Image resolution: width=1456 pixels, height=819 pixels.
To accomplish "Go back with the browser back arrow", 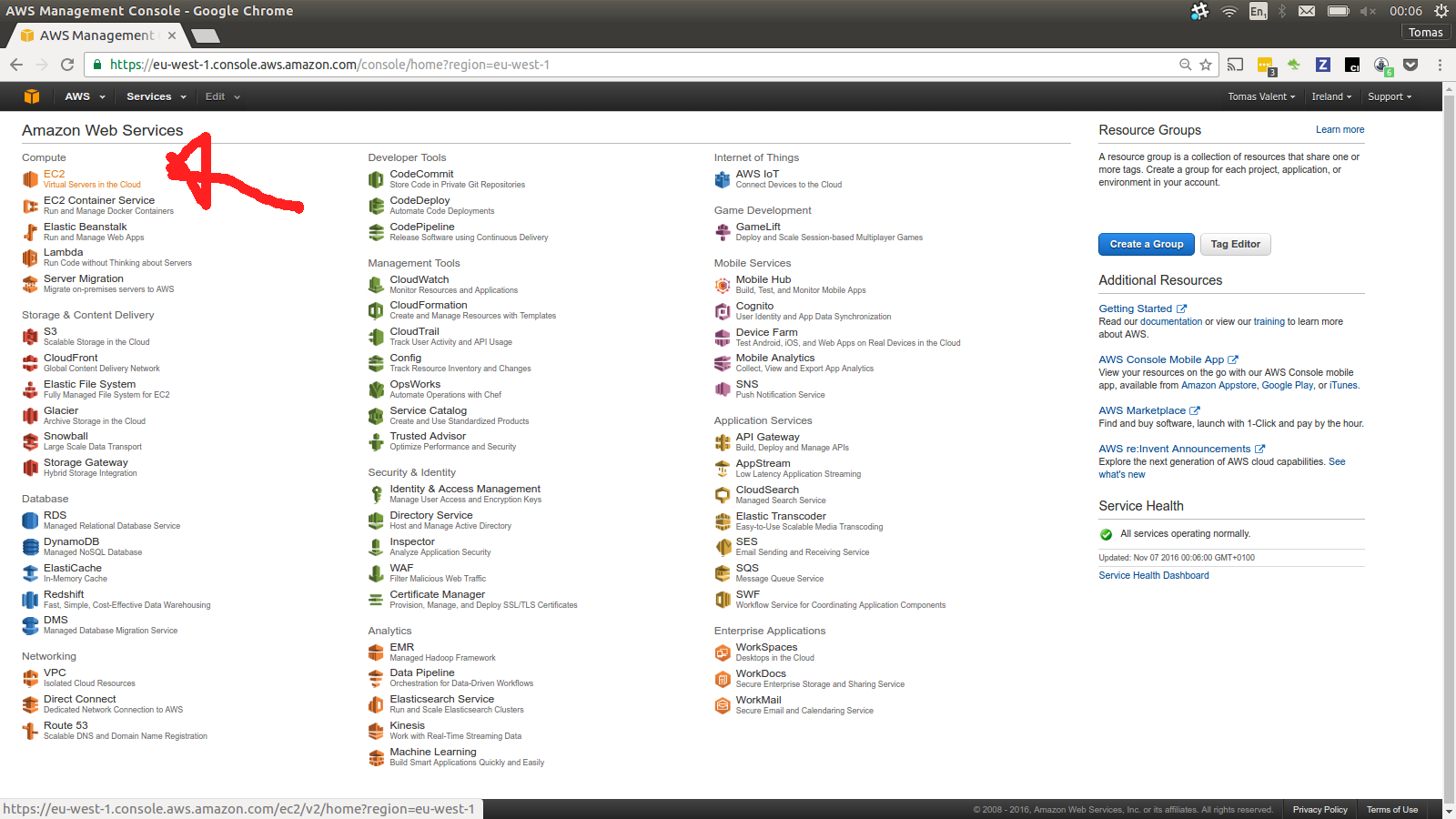I will point(16,65).
